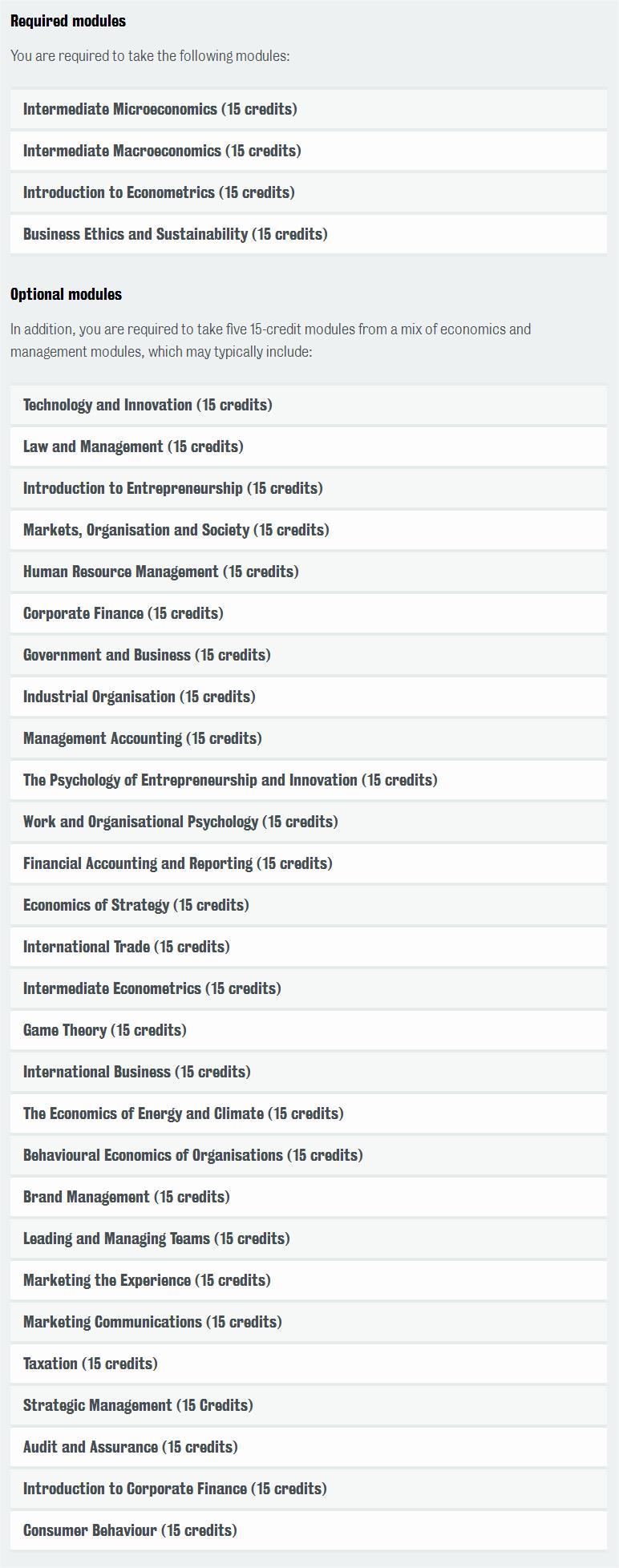
Task: Select the Industrial Organisation module
Action: tap(309, 697)
